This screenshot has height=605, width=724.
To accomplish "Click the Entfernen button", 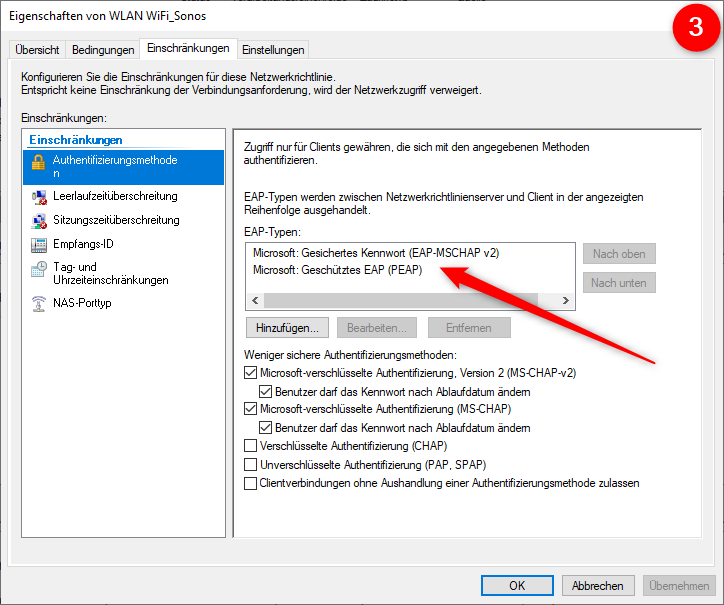I will pyautogui.click(x=469, y=328).
